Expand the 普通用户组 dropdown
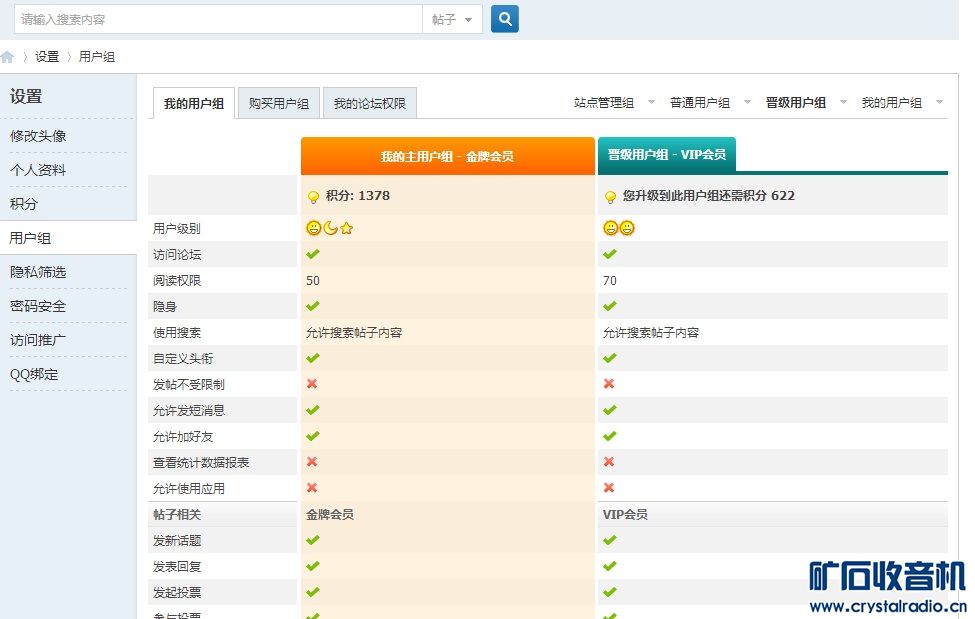 click(x=708, y=103)
